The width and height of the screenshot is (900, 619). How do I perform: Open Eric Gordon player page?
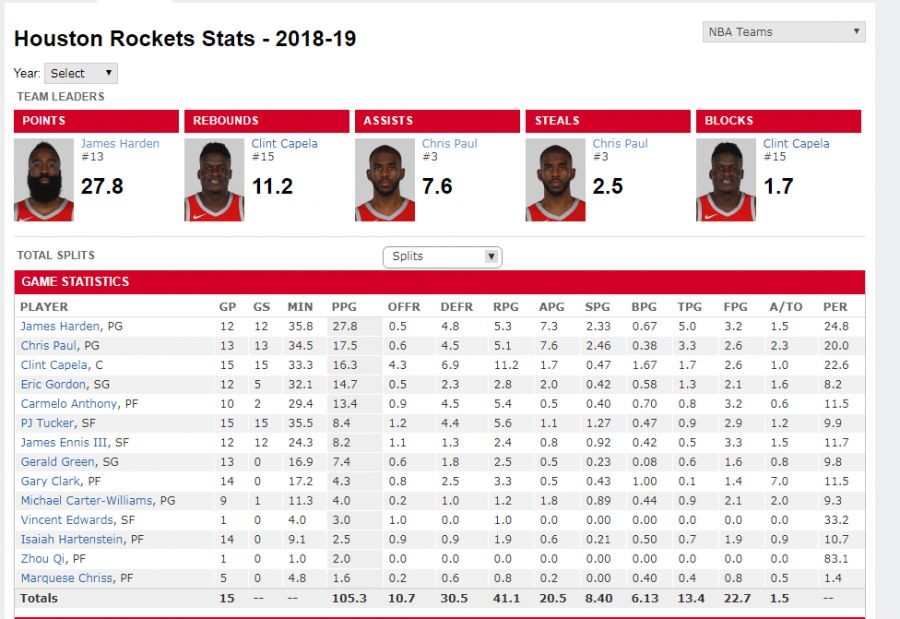point(53,384)
